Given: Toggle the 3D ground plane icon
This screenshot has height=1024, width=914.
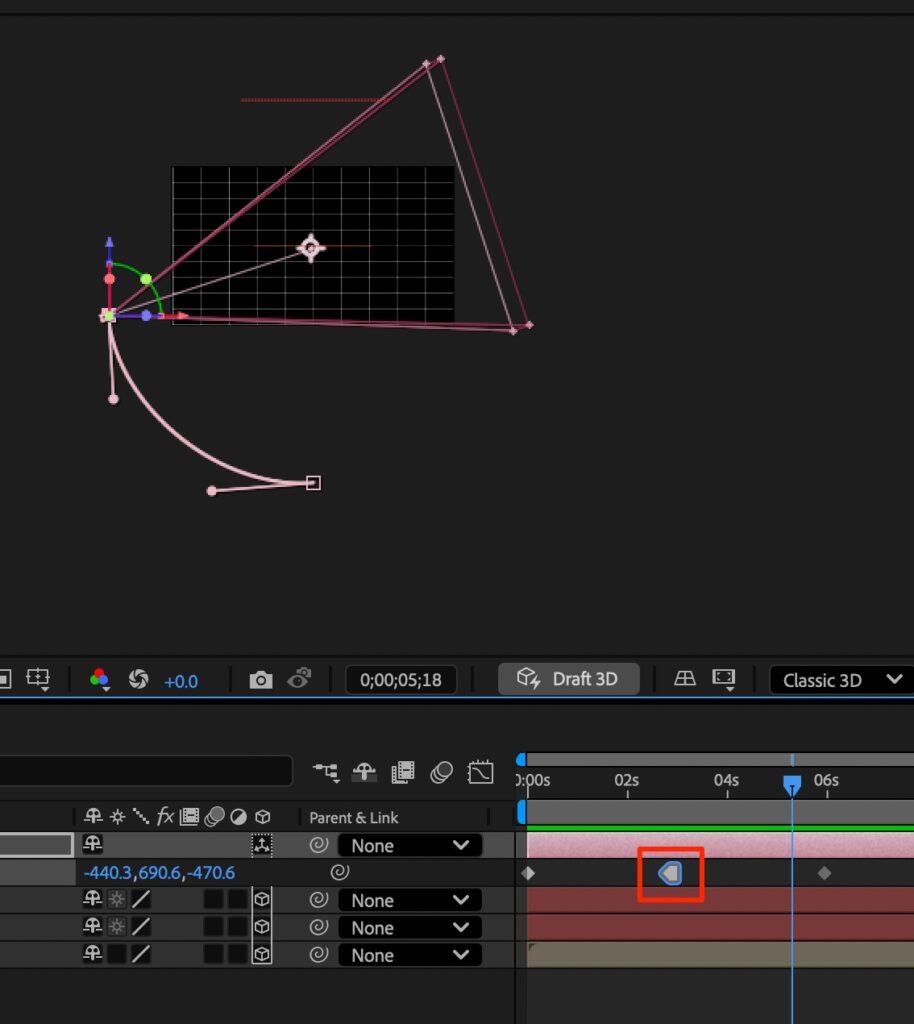Looking at the screenshot, I should pos(684,679).
